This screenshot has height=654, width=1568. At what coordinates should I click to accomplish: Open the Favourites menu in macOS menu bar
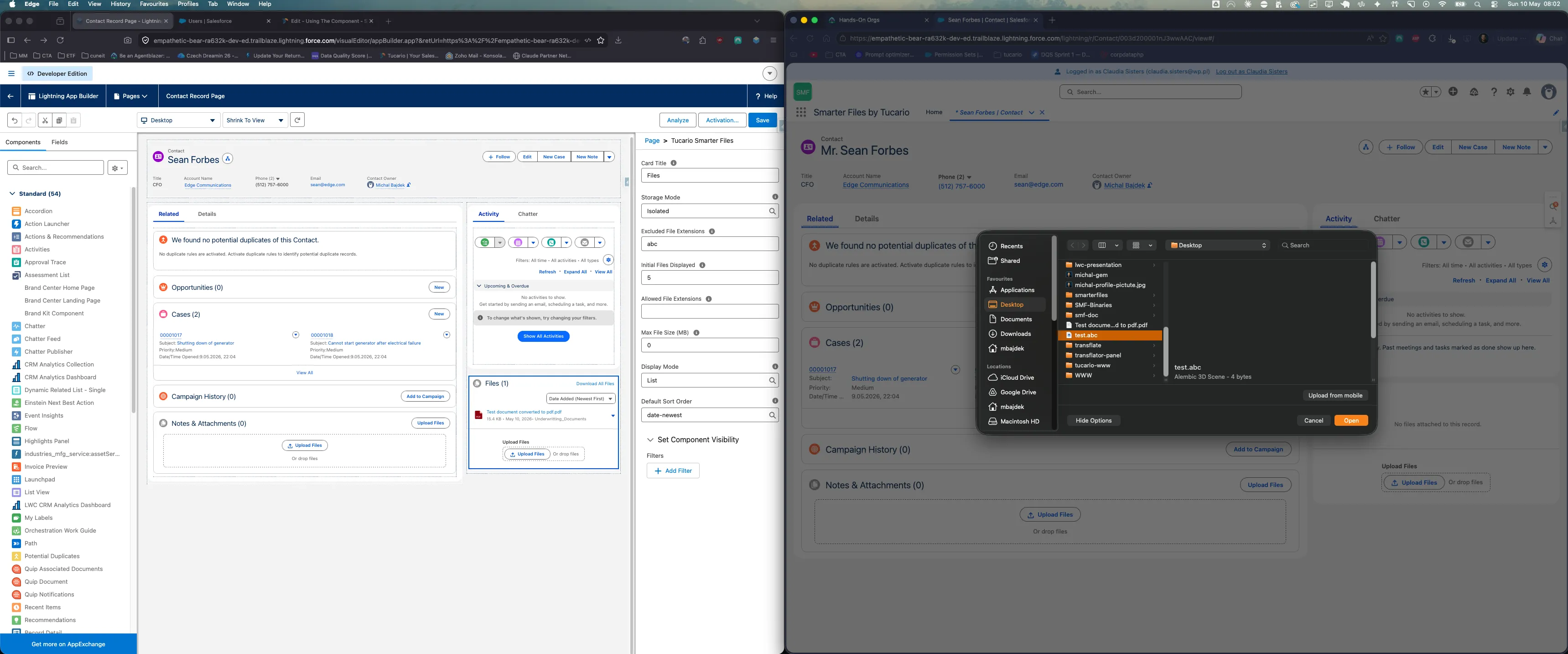(154, 4)
